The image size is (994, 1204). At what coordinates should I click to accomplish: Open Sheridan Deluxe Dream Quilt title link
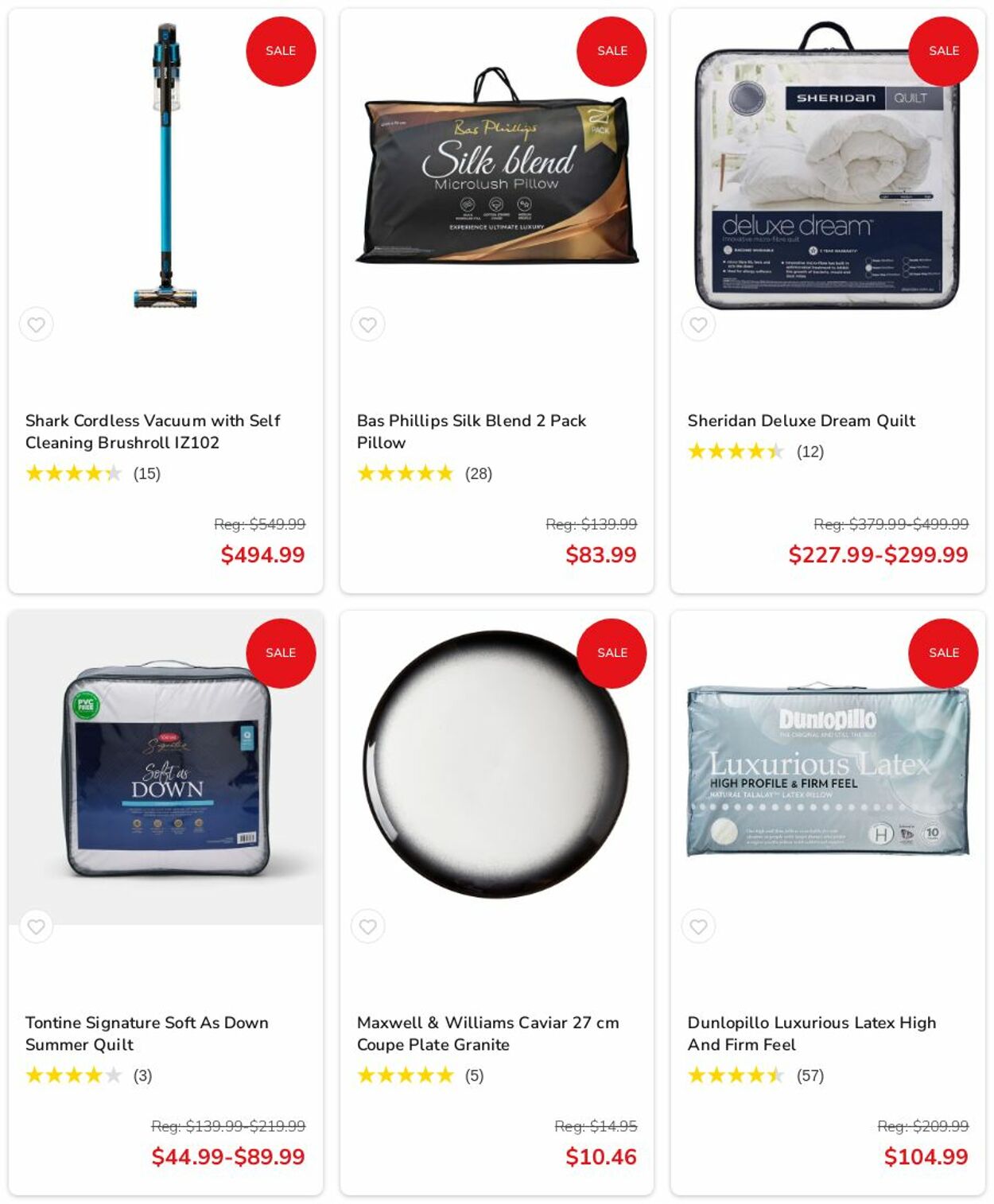coord(802,421)
